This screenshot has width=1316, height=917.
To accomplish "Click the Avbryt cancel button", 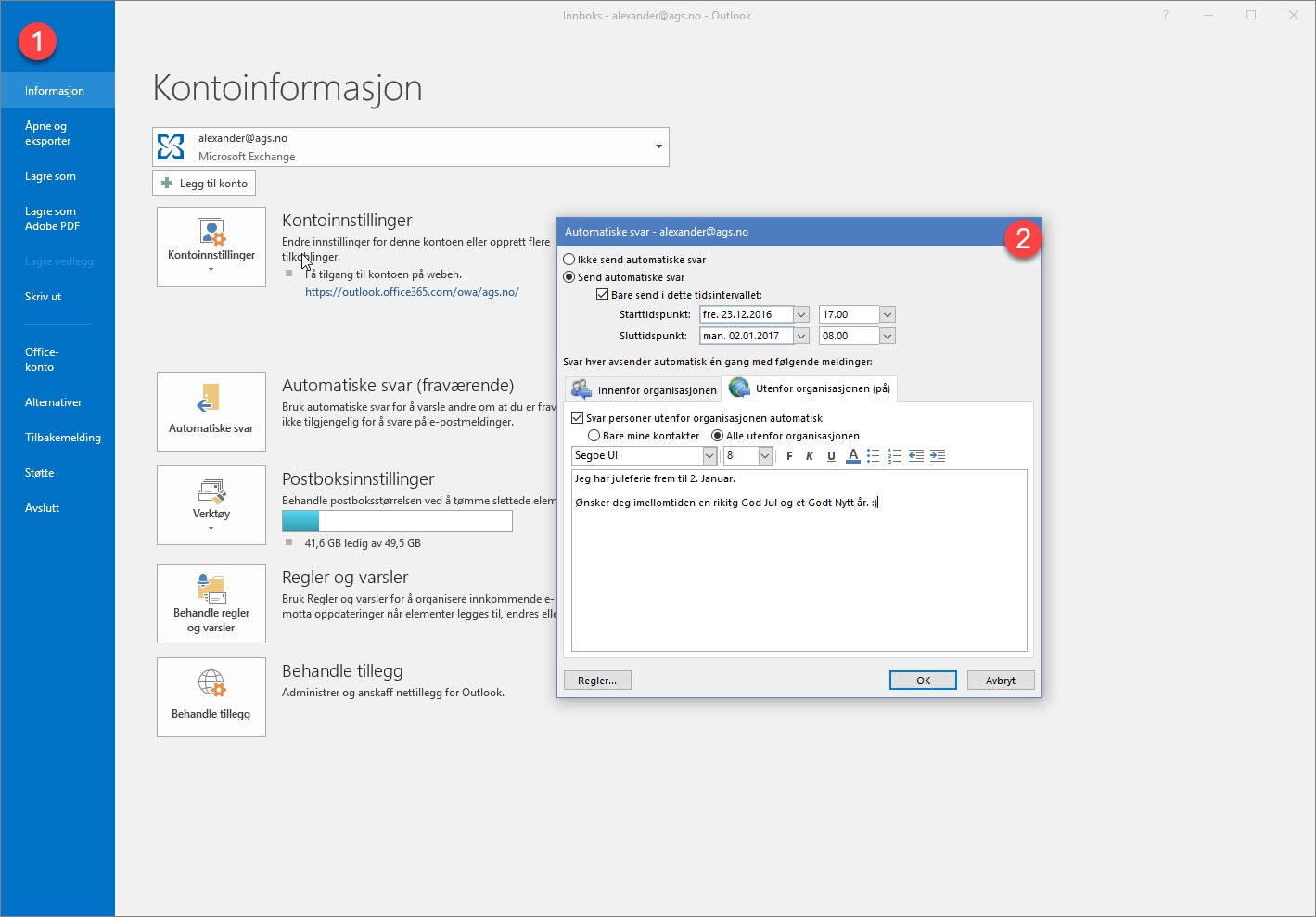I will pos(1001,681).
